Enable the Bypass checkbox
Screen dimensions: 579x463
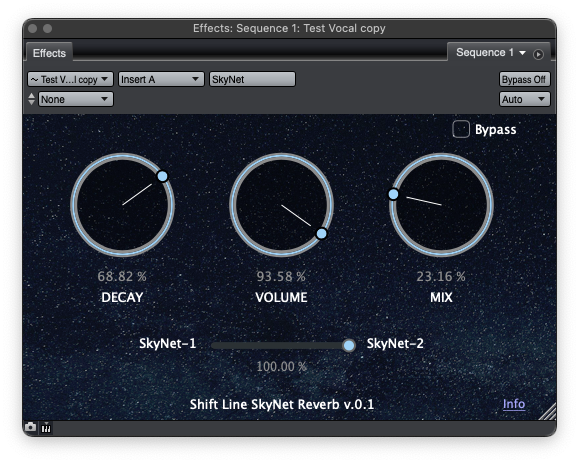click(461, 129)
